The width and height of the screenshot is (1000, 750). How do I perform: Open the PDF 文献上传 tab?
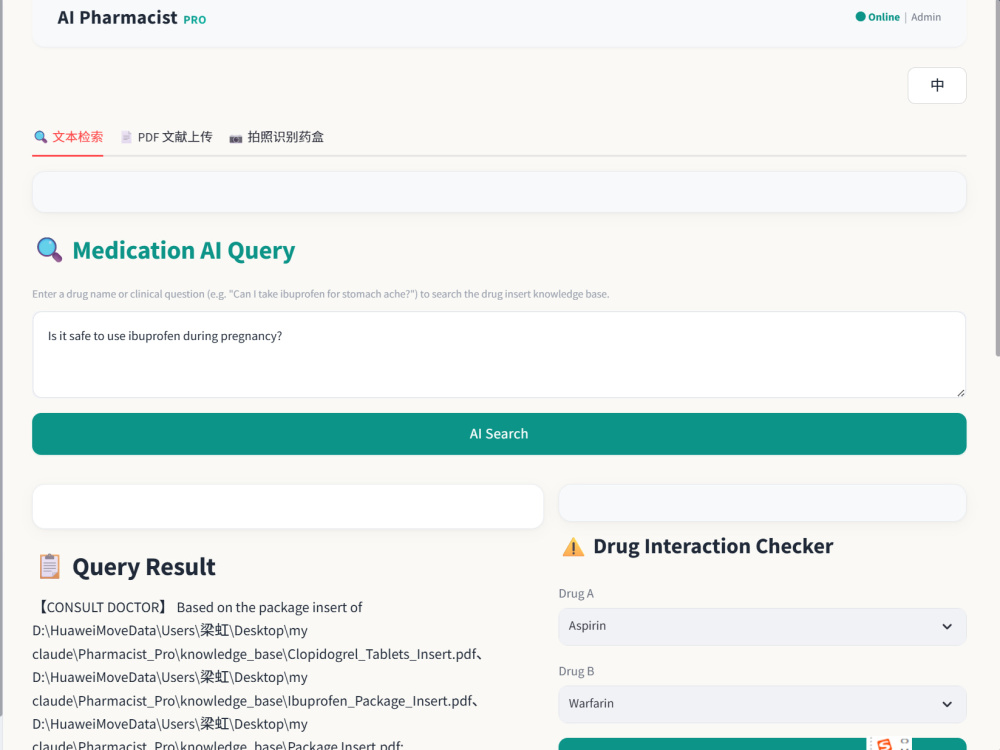(166, 137)
